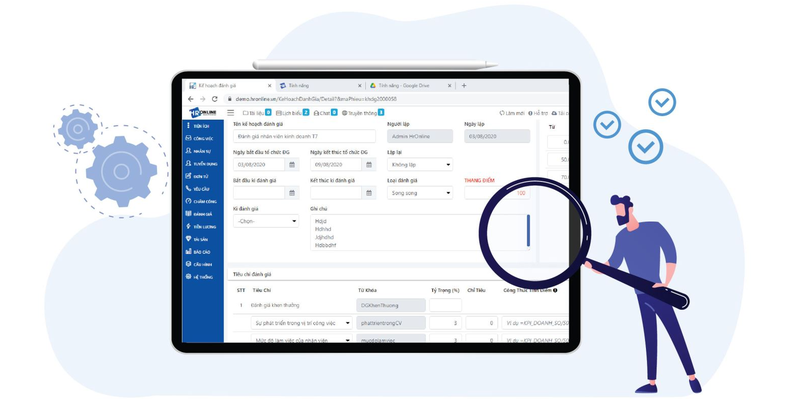Image resolution: width=800 pixels, height=404 pixels.
Task: Open the Chấm công sidebar item
Action: click(202, 201)
